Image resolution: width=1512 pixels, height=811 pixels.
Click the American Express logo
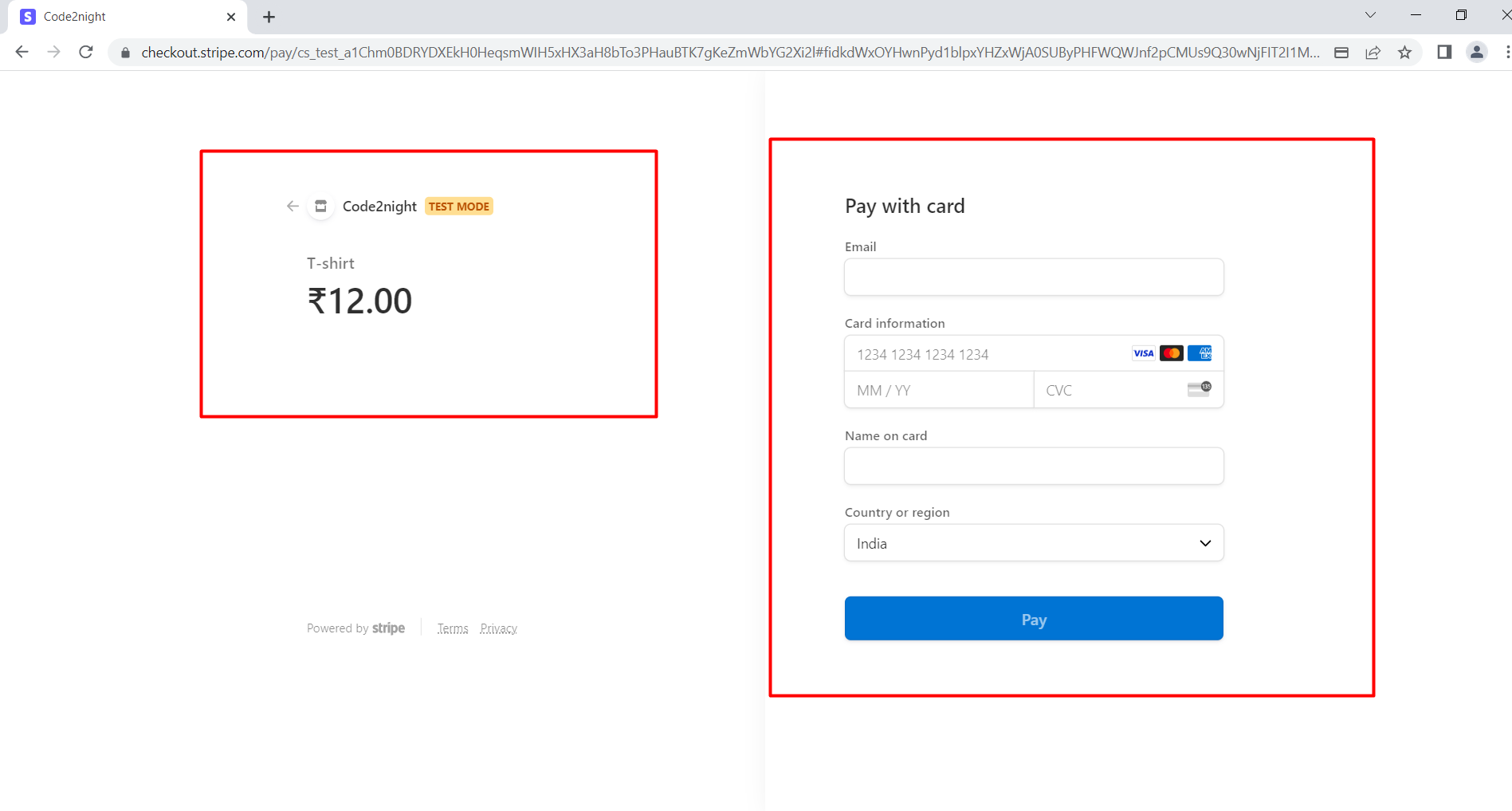[1199, 353]
